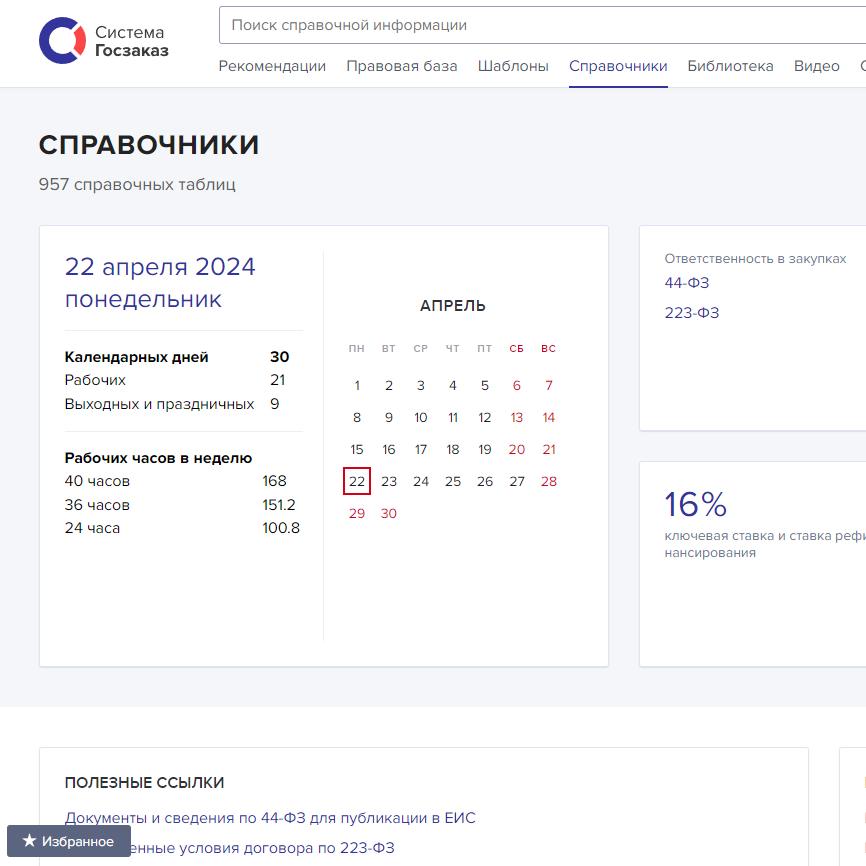Click the Система Госзаказ logo icon
The image size is (866, 866).
62,40
